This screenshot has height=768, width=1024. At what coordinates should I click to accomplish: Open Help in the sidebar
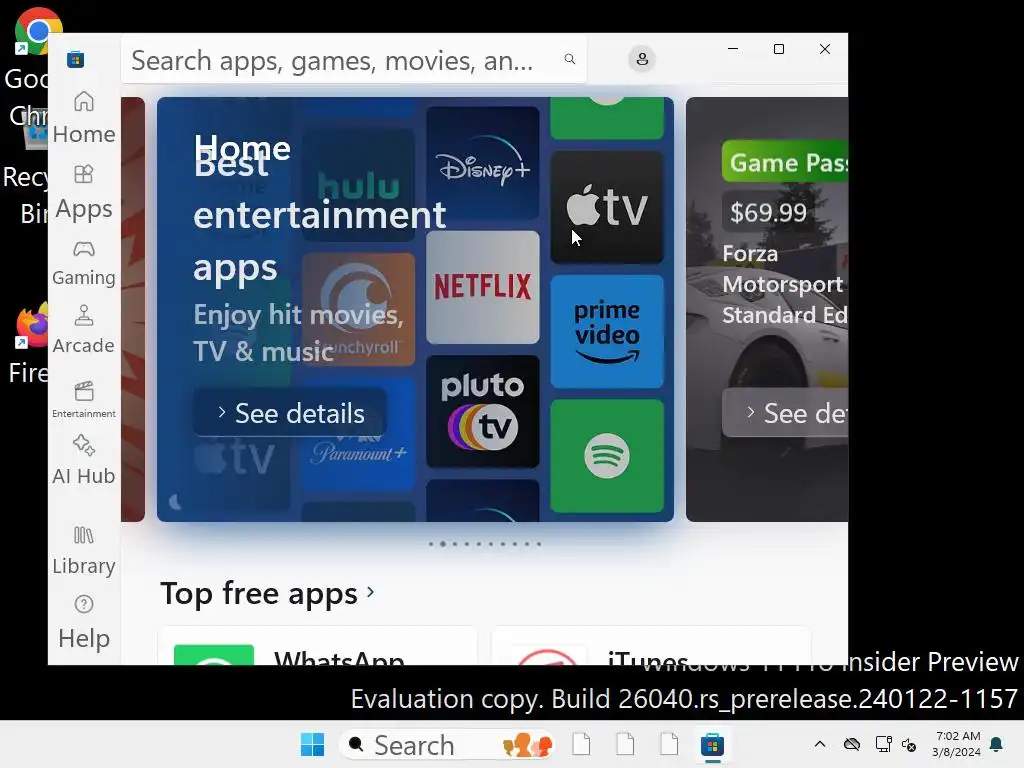pyautogui.click(x=84, y=622)
